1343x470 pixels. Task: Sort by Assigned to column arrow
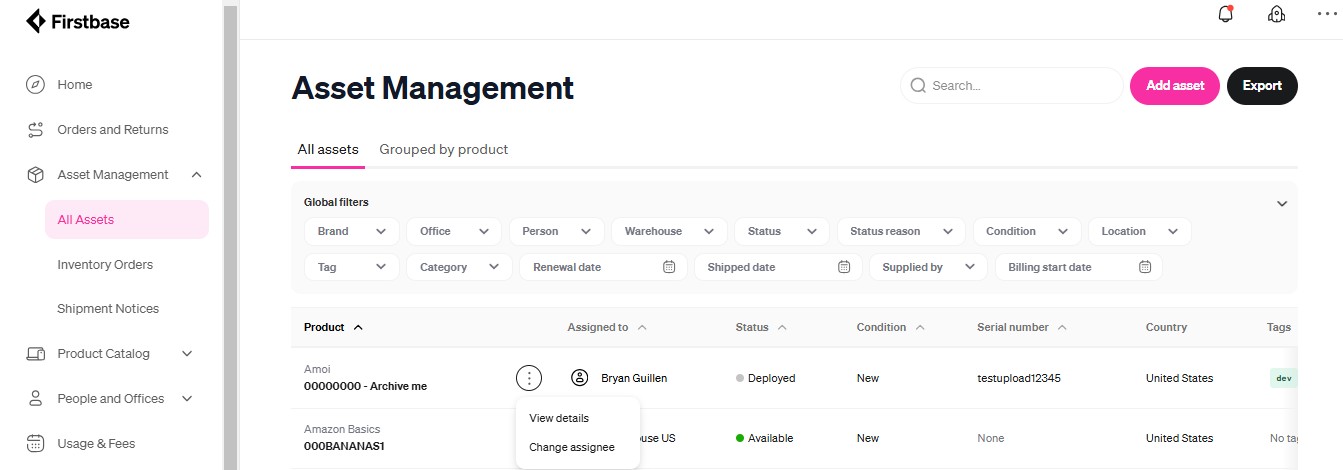coord(642,327)
